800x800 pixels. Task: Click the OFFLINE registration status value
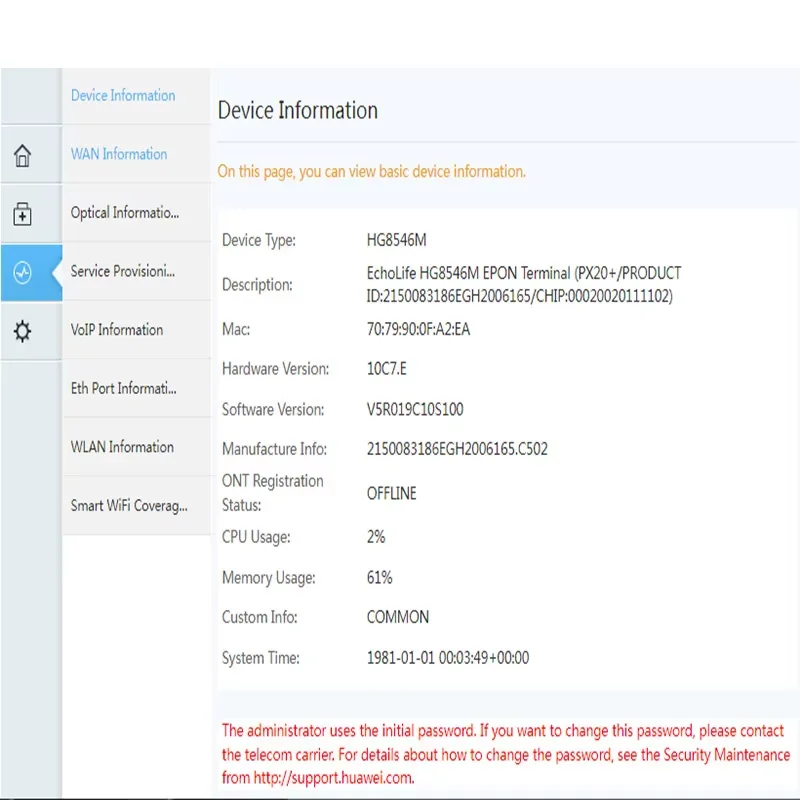pyautogui.click(x=392, y=493)
